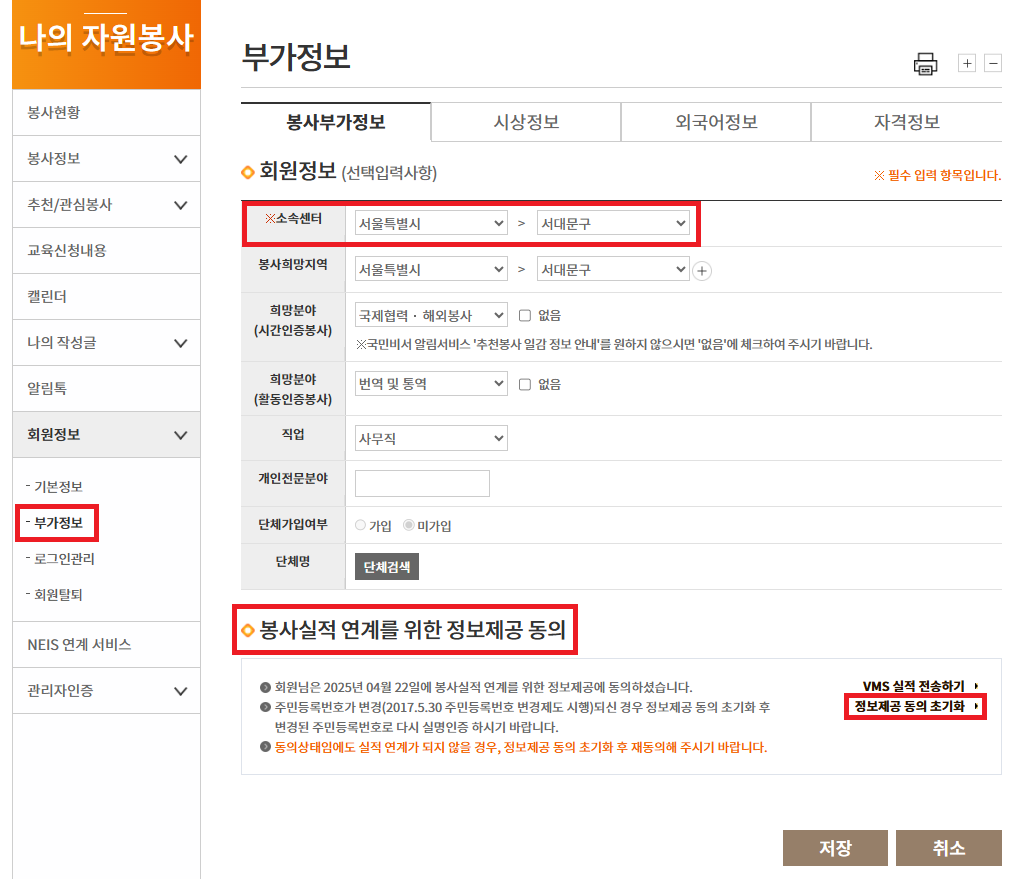Switch to the 외국어정보 tab

(716, 122)
